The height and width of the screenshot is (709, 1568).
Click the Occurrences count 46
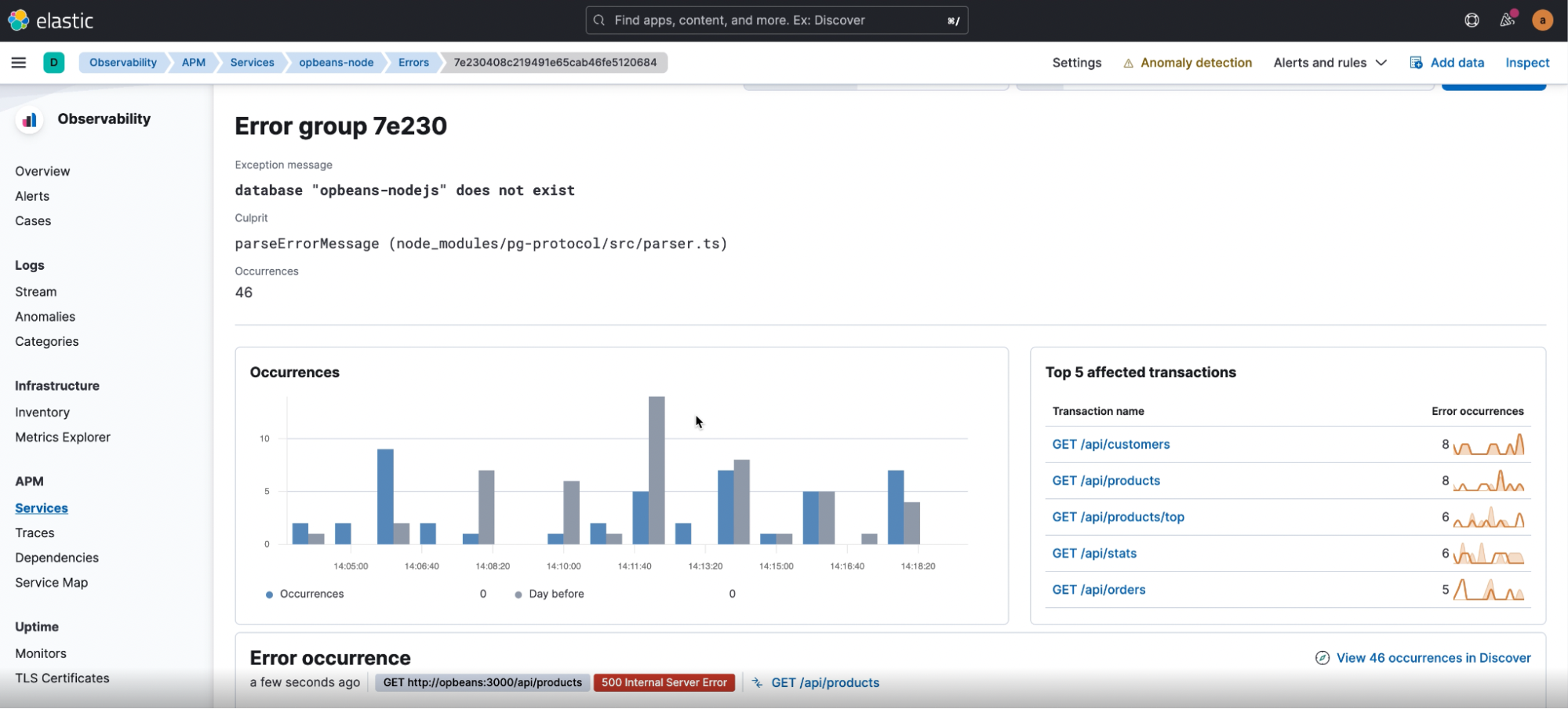tap(244, 293)
